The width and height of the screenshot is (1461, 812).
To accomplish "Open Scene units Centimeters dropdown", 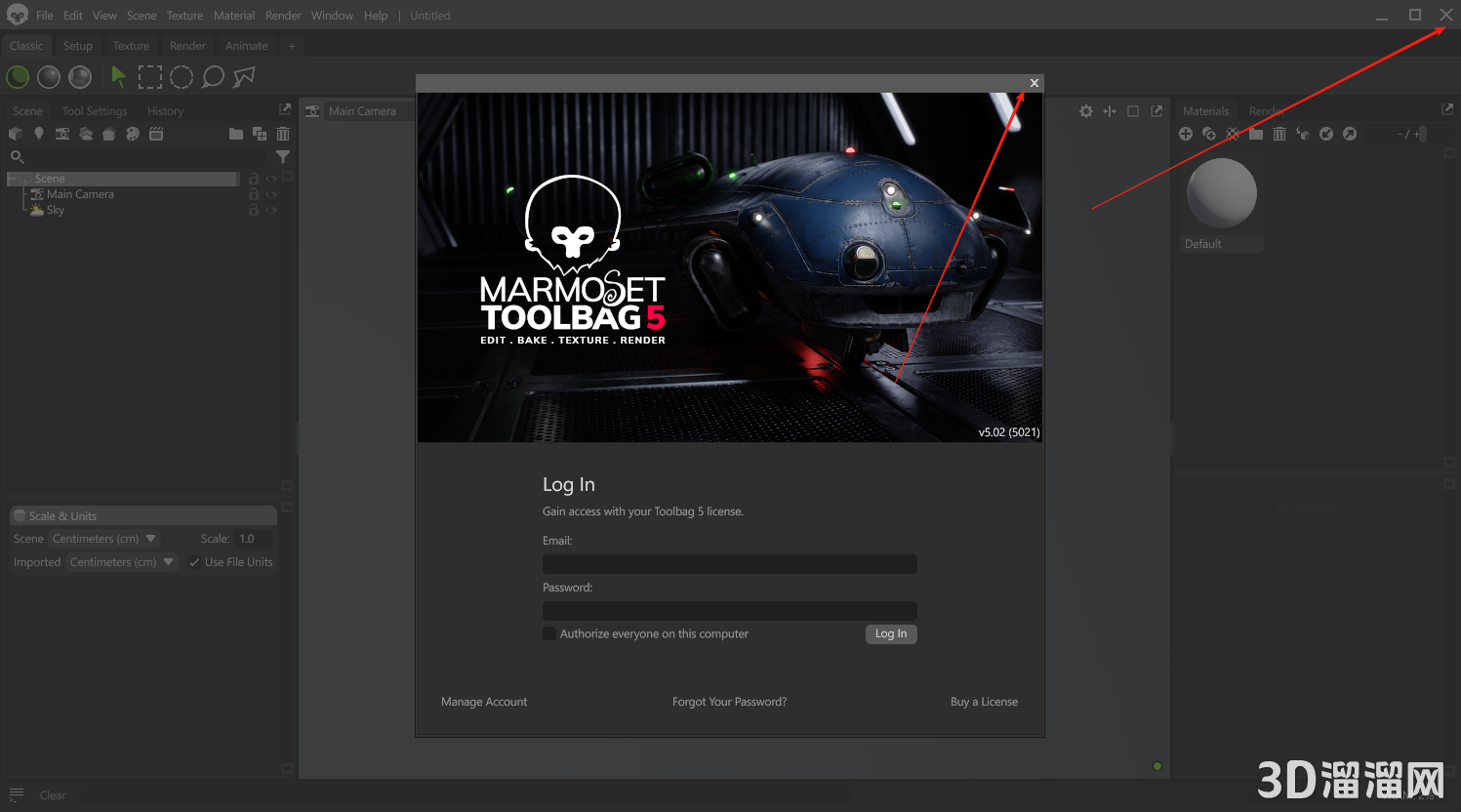I will click(x=104, y=539).
